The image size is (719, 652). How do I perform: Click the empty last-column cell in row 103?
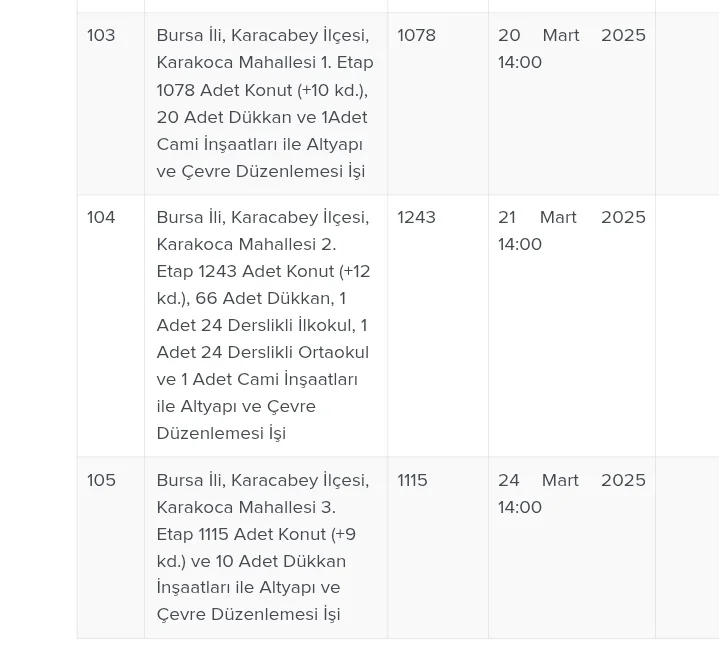point(687,103)
